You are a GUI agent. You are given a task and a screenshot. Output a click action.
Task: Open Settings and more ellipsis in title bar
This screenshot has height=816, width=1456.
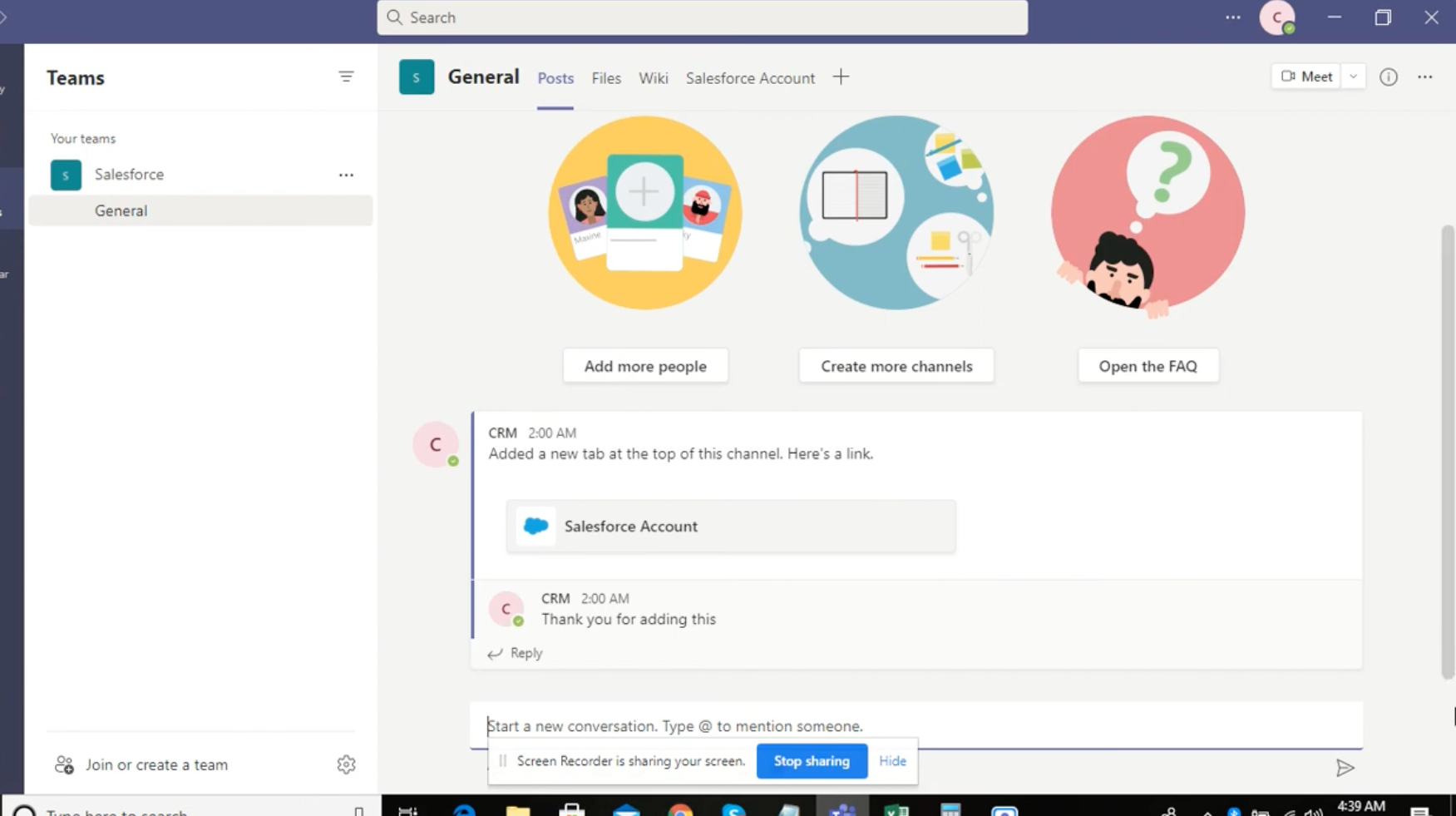point(1233,17)
